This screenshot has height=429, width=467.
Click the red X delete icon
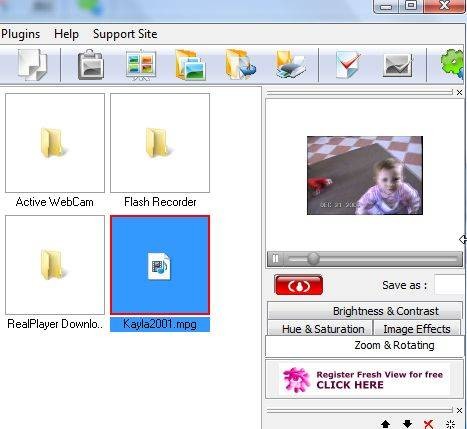click(x=429, y=424)
